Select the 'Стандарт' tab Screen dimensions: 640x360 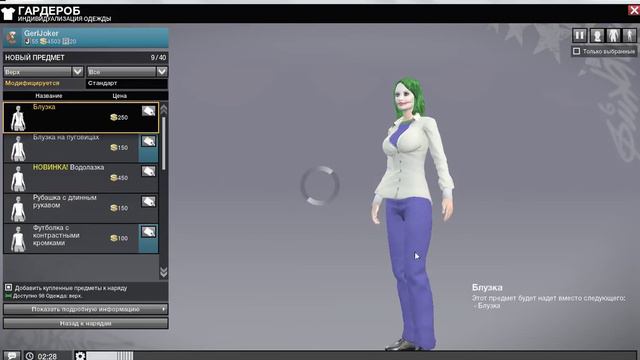[x=127, y=83]
